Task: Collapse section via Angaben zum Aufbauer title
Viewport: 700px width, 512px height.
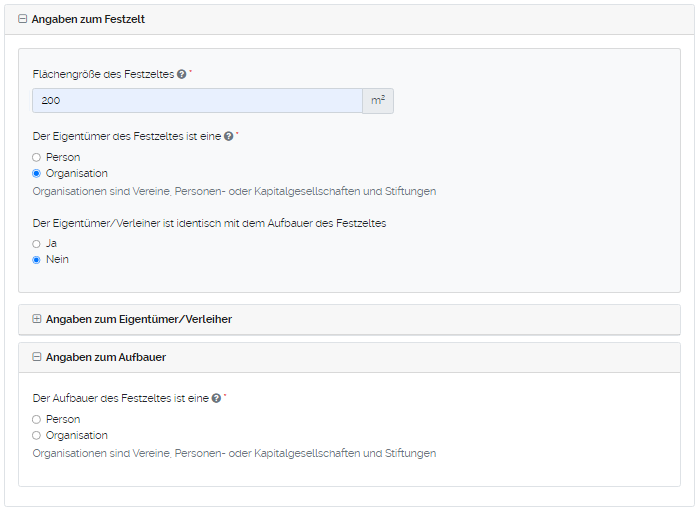Action: tap(105, 357)
